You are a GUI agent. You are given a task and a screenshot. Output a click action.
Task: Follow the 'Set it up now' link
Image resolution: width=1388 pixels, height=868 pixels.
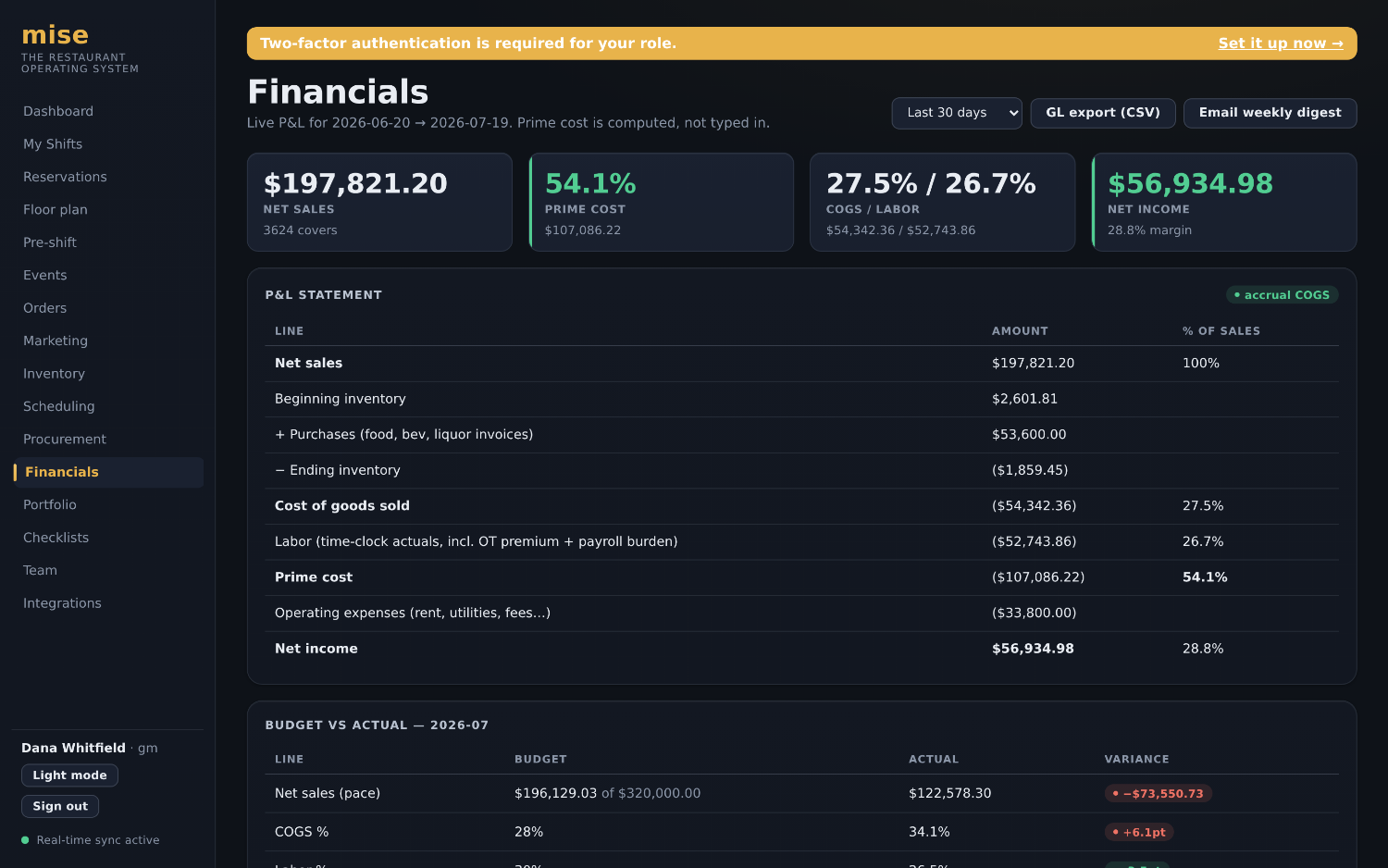click(x=1281, y=43)
